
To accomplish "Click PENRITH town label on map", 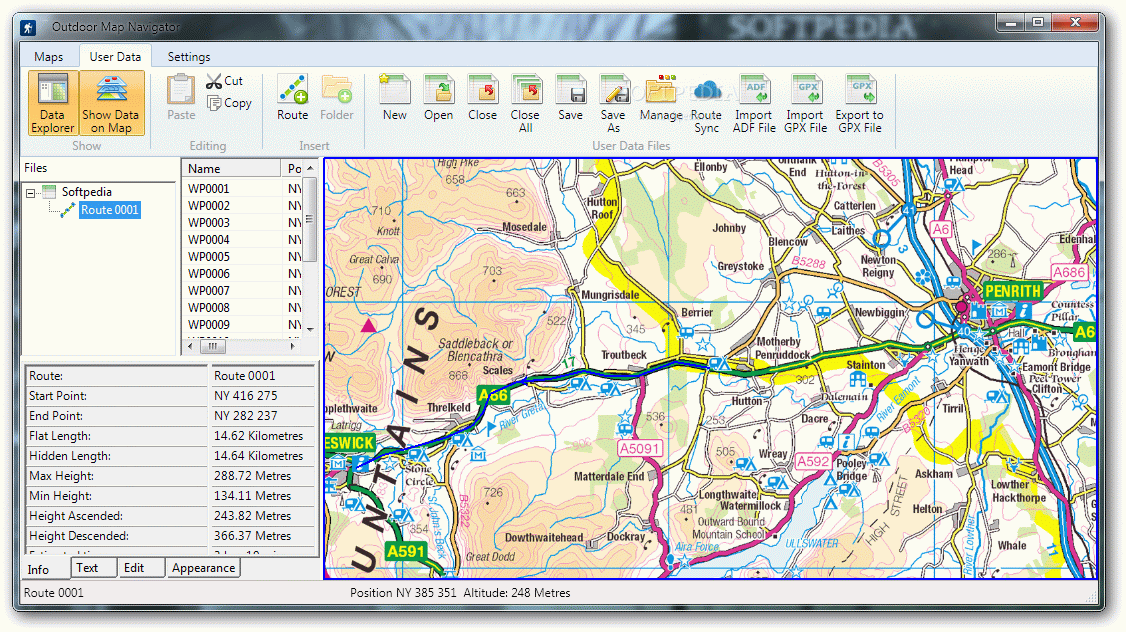I will point(1013,291).
